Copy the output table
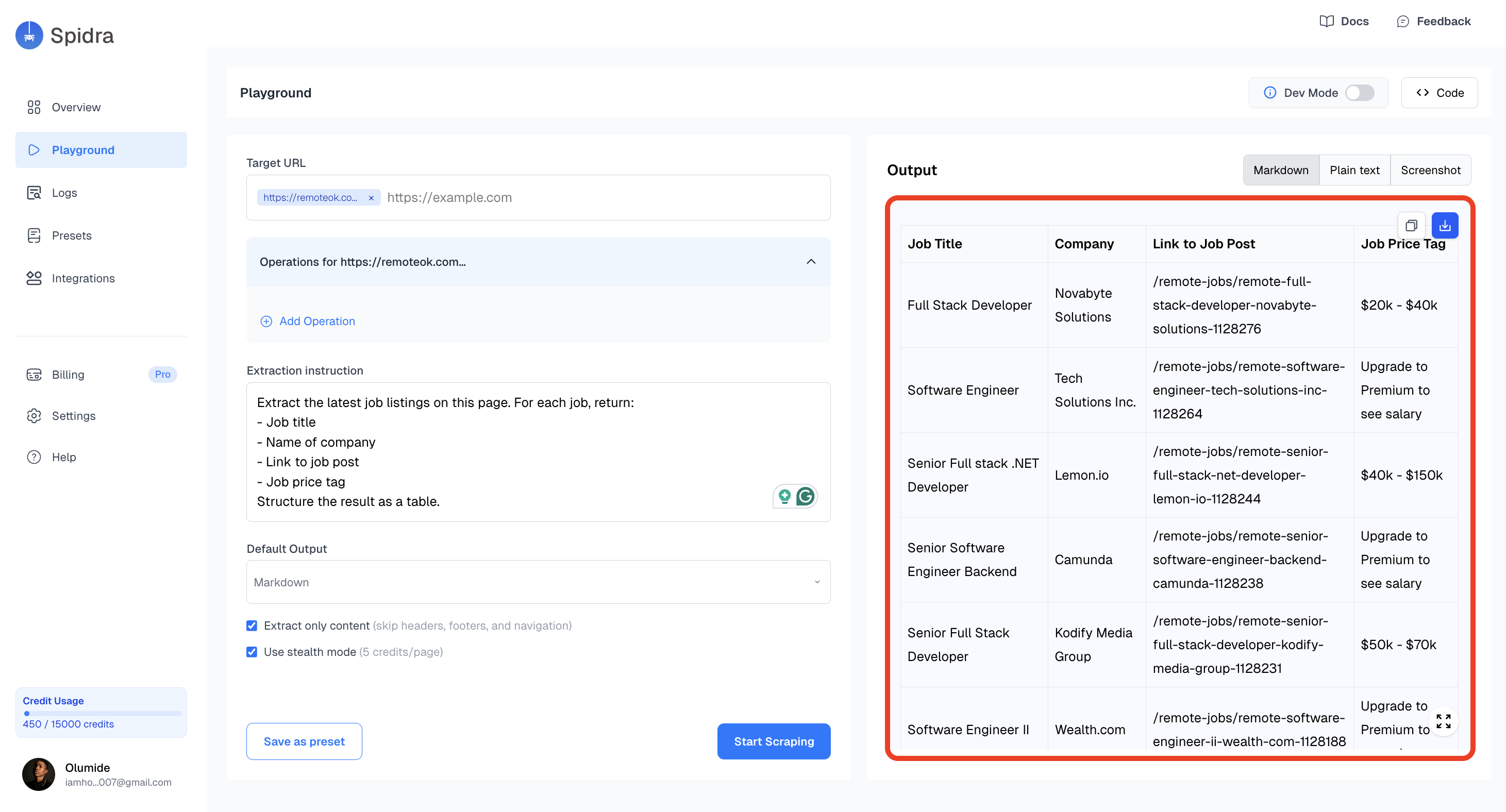The width and height of the screenshot is (1506, 812). pos(1411,225)
